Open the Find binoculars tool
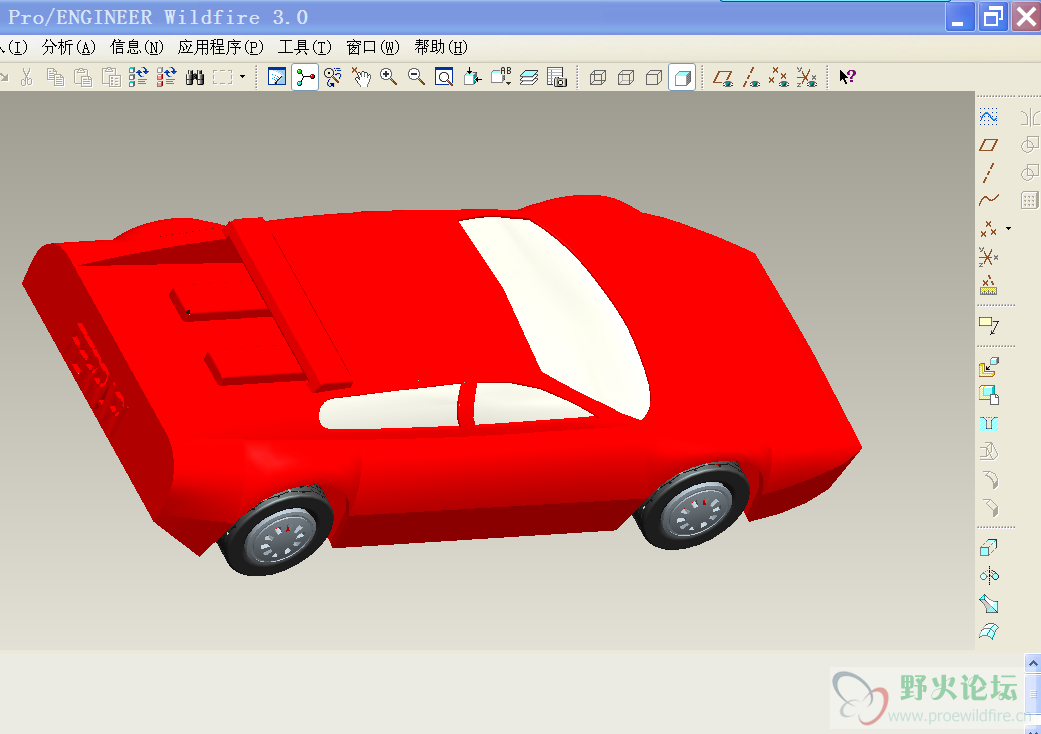The height and width of the screenshot is (734, 1041). pyautogui.click(x=195, y=77)
